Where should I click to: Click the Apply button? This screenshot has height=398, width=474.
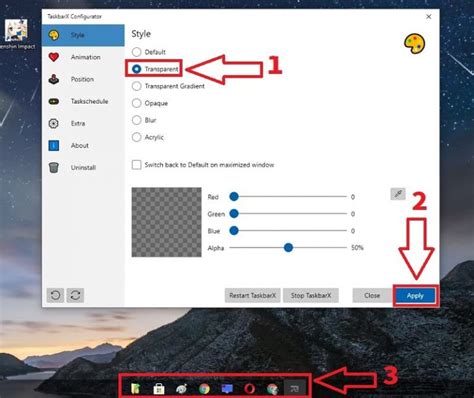click(415, 295)
